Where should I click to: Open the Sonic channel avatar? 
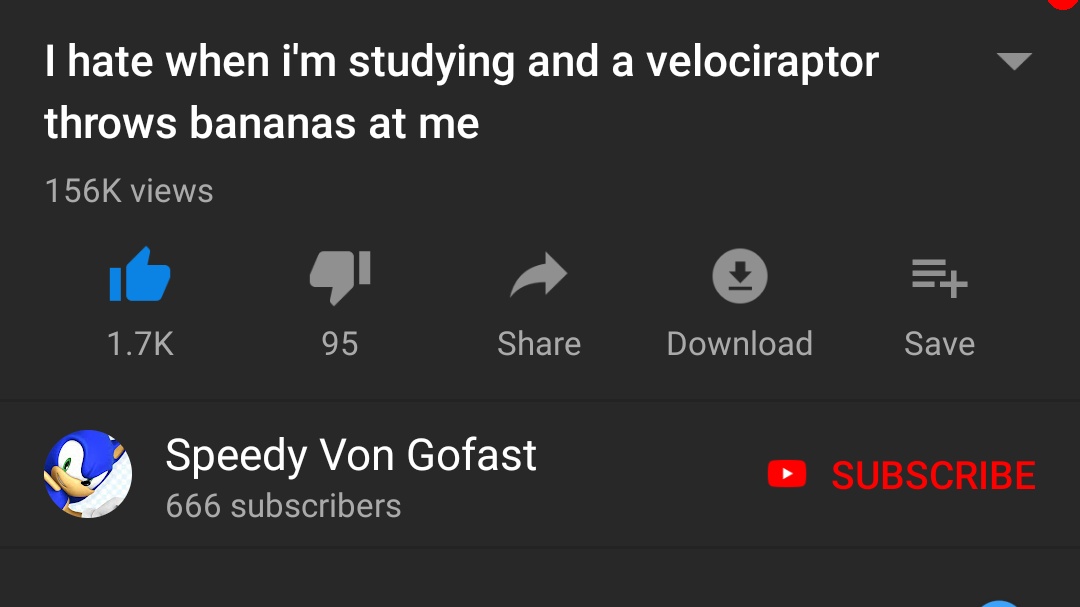point(88,474)
